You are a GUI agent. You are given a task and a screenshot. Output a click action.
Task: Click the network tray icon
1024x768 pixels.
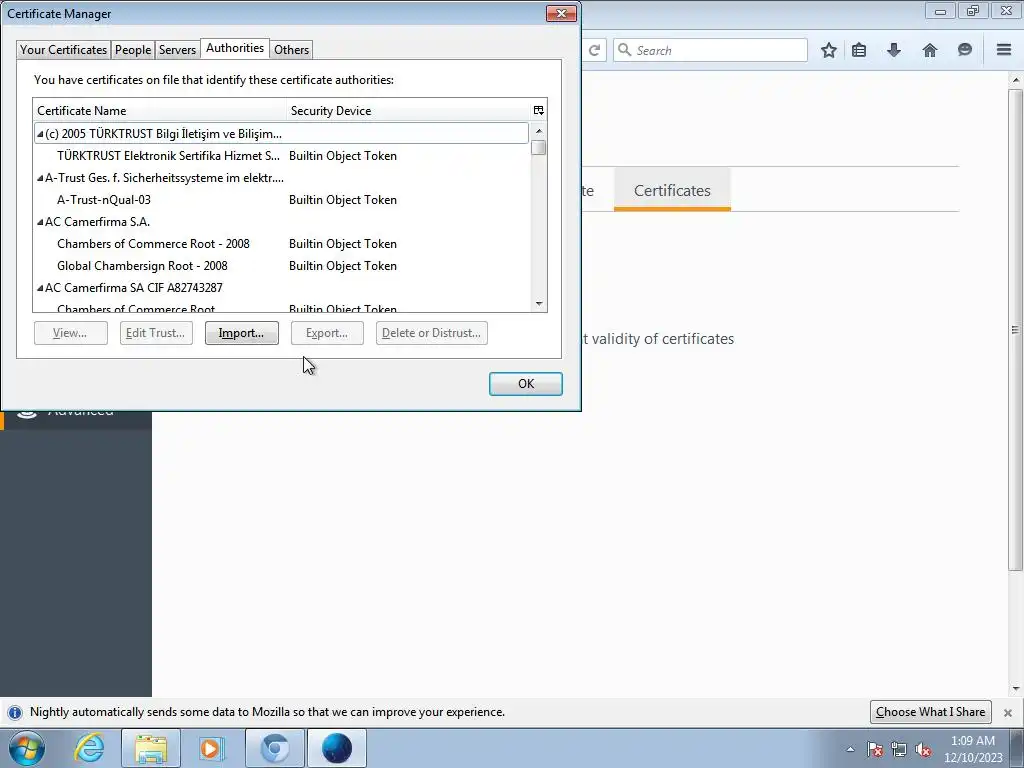[x=899, y=749]
